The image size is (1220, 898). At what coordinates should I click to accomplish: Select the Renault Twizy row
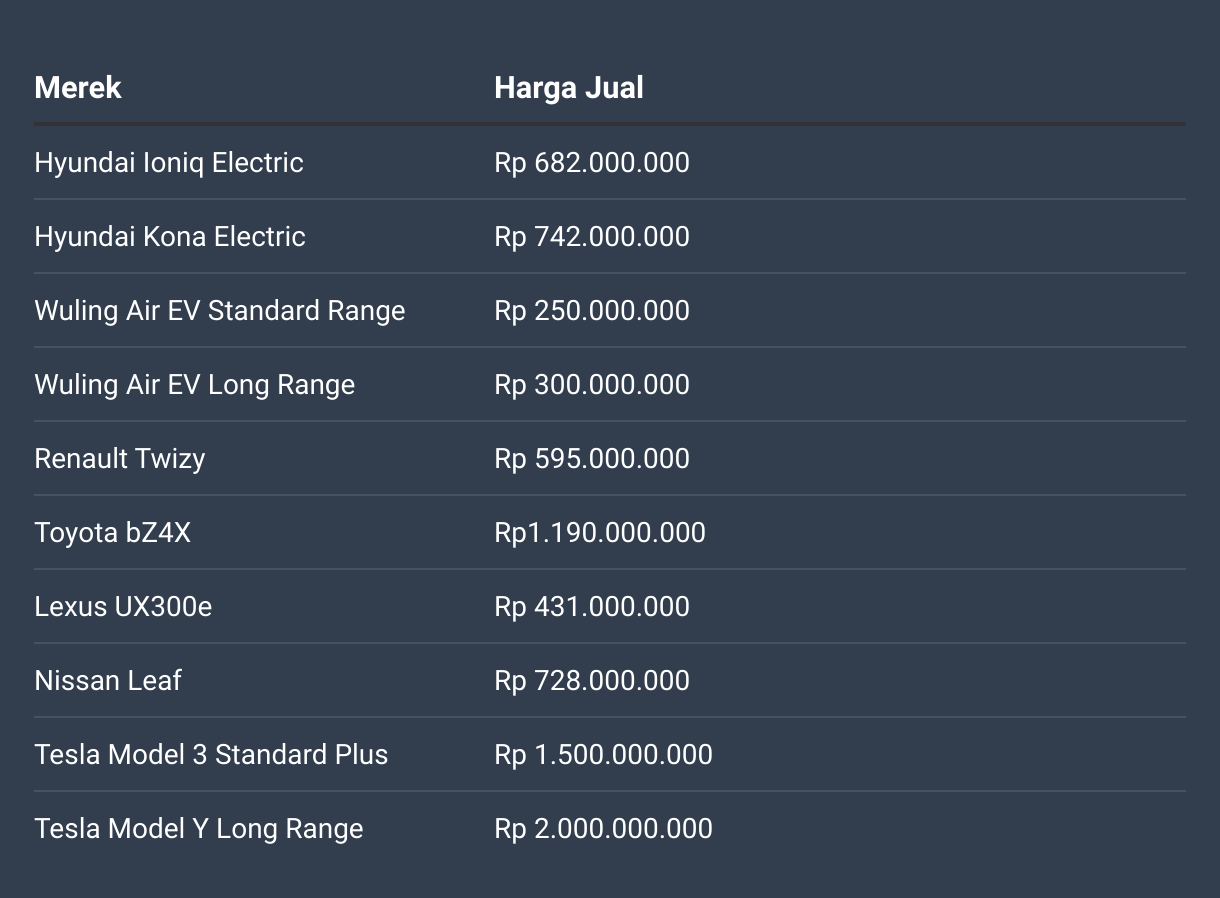click(x=610, y=458)
